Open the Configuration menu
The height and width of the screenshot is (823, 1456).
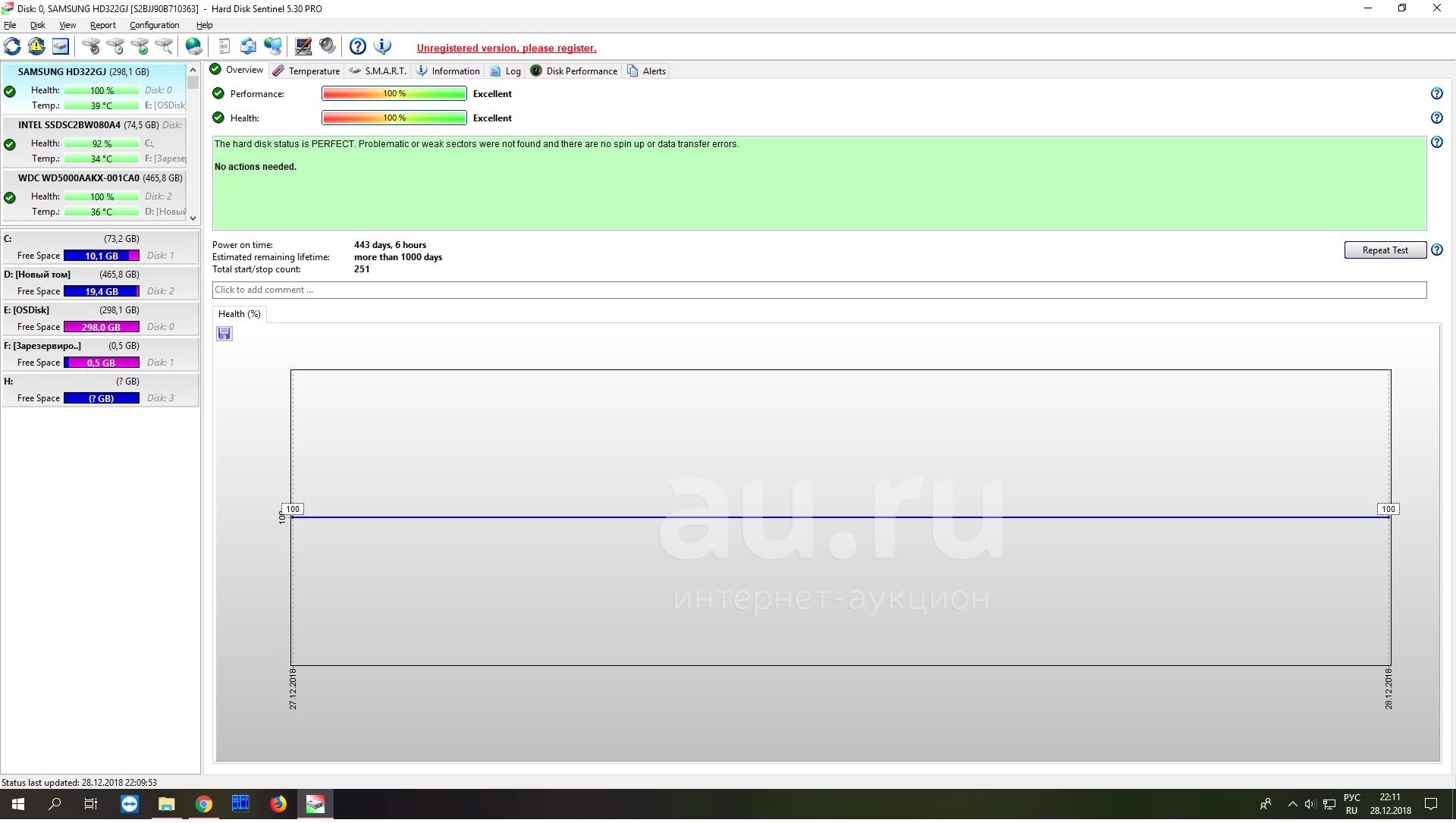(155, 25)
